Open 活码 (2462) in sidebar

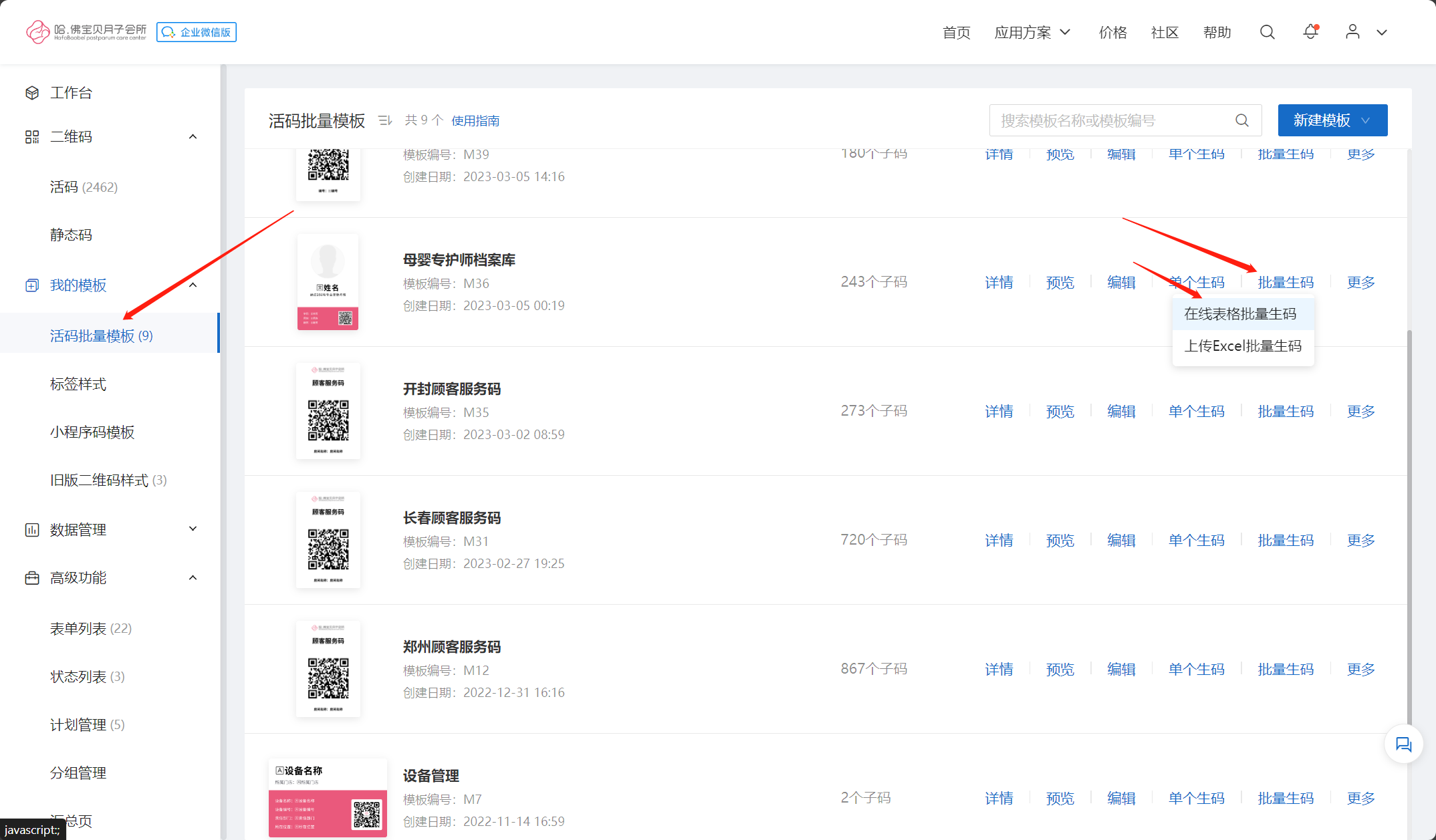(x=84, y=187)
